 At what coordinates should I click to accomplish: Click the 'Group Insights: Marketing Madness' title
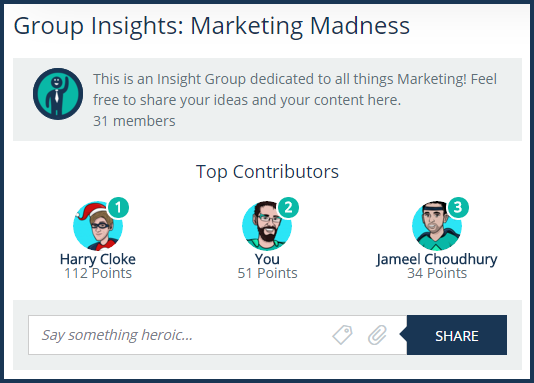click(211, 26)
